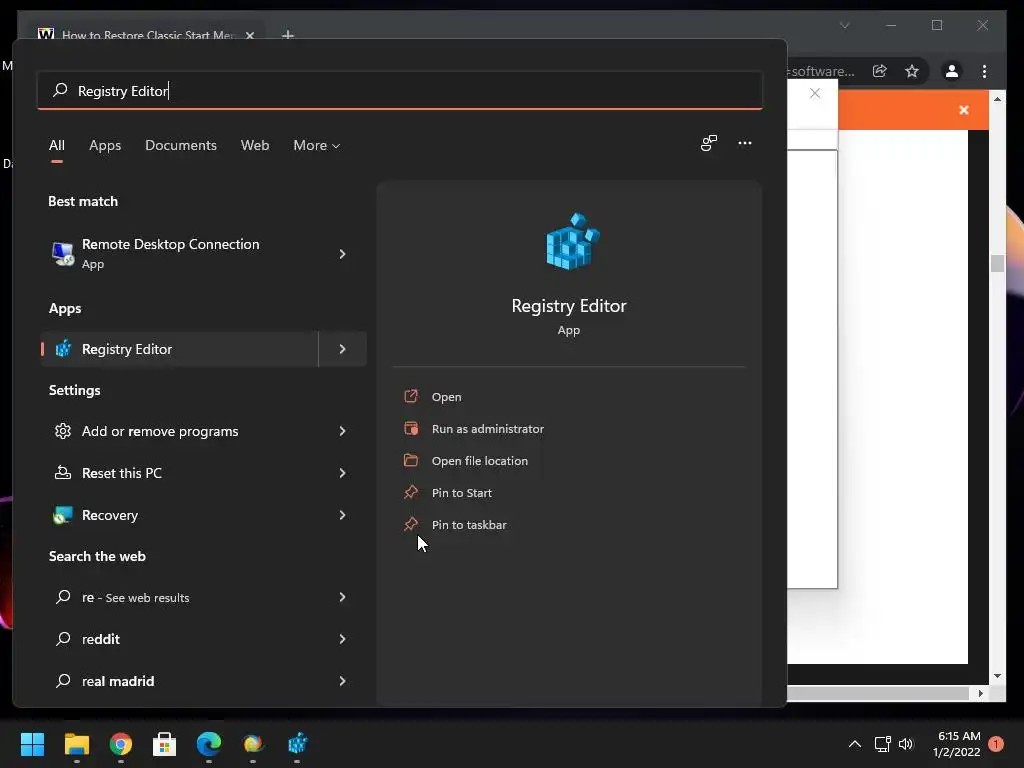
Task: Switch to the Documents search tab
Action: click(181, 145)
